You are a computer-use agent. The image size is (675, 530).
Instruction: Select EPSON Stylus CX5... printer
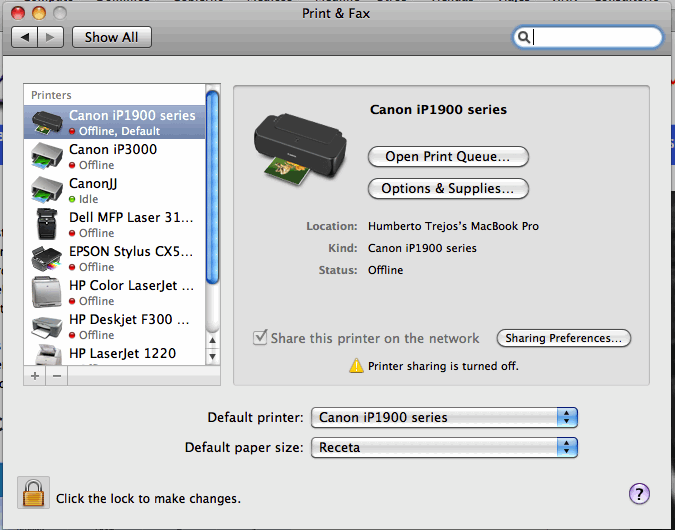tap(115, 258)
